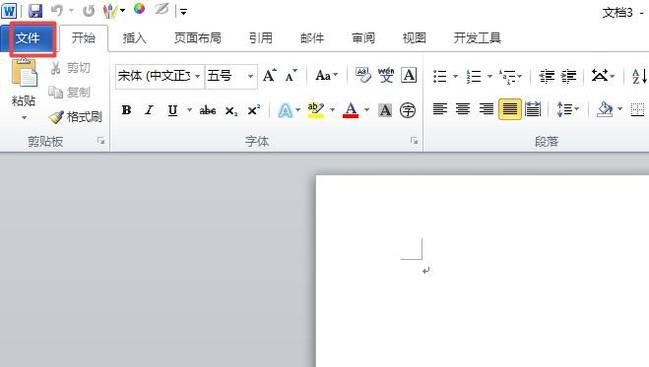
Task: Switch to the 审阅 tab
Action: click(363, 38)
